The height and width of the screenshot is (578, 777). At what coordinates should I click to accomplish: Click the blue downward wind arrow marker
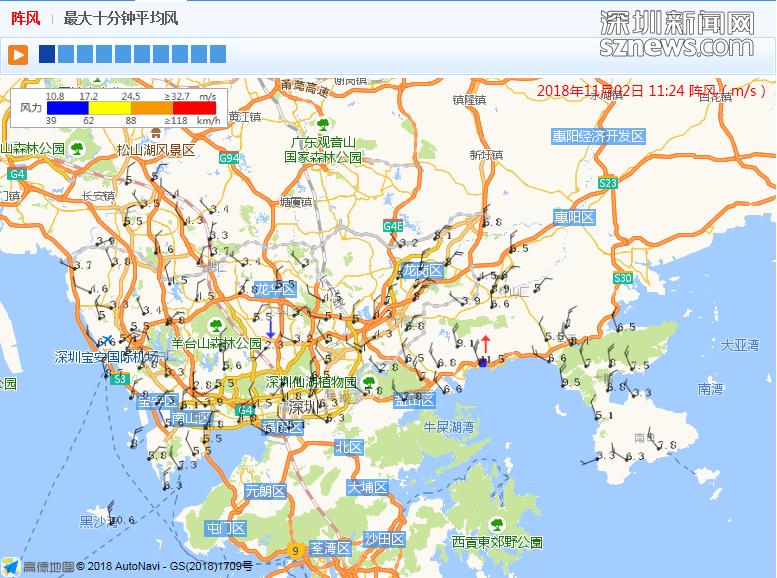click(269, 327)
